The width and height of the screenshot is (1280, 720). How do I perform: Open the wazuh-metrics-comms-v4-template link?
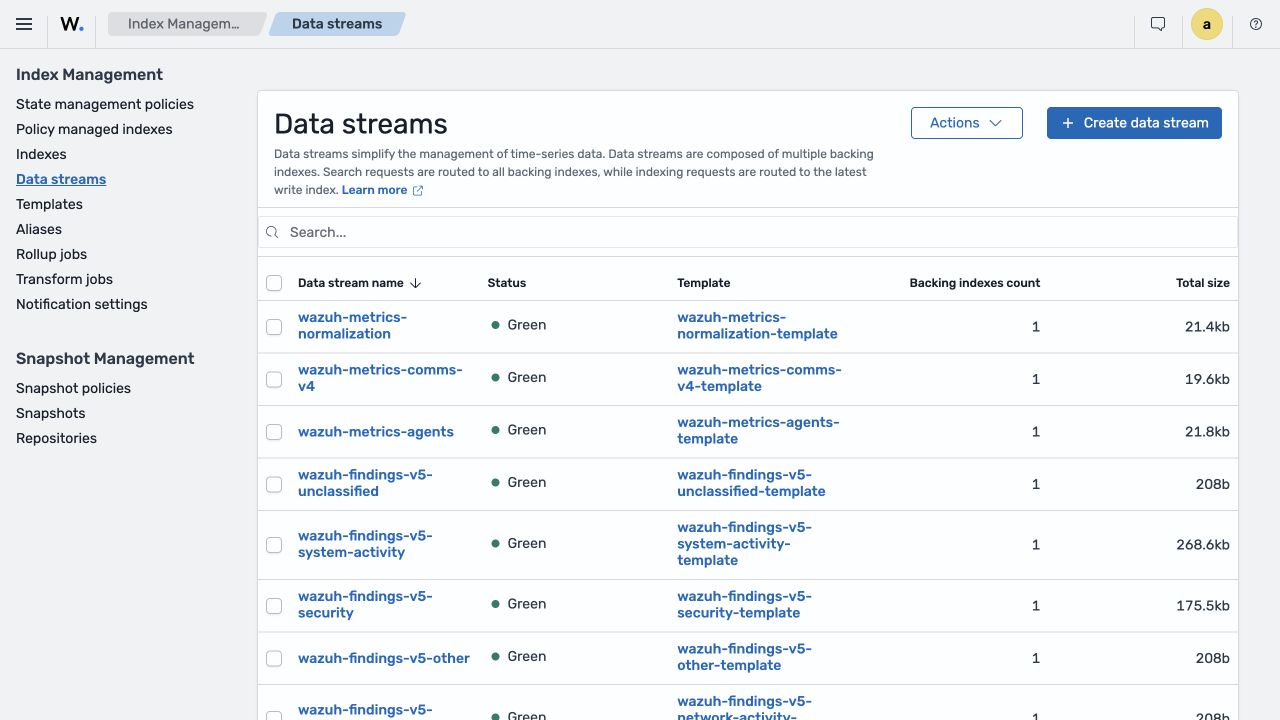pos(759,378)
